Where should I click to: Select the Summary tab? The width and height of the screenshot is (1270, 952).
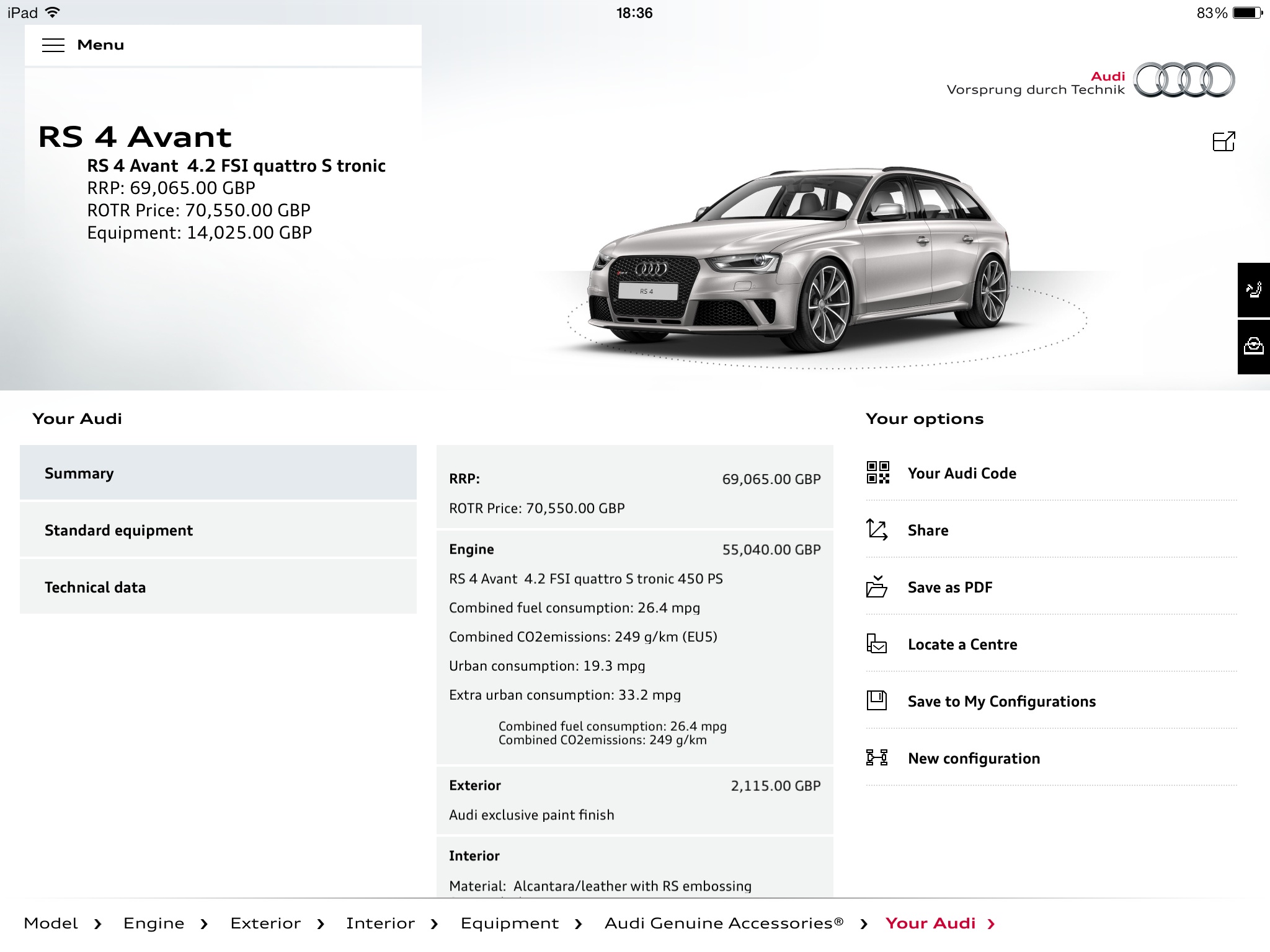click(x=218, y=472)
